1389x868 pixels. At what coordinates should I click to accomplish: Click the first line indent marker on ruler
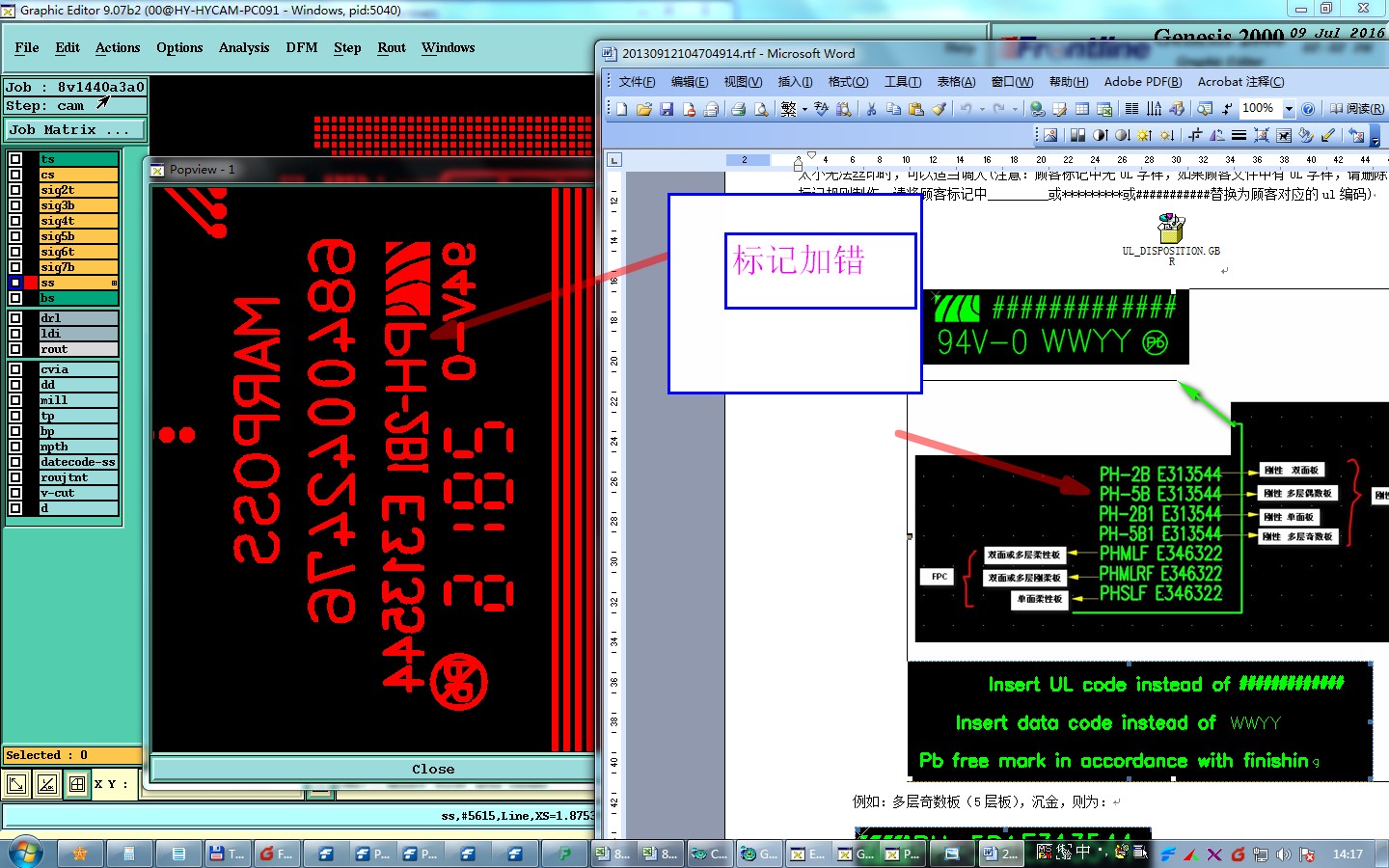pos(811,154)
